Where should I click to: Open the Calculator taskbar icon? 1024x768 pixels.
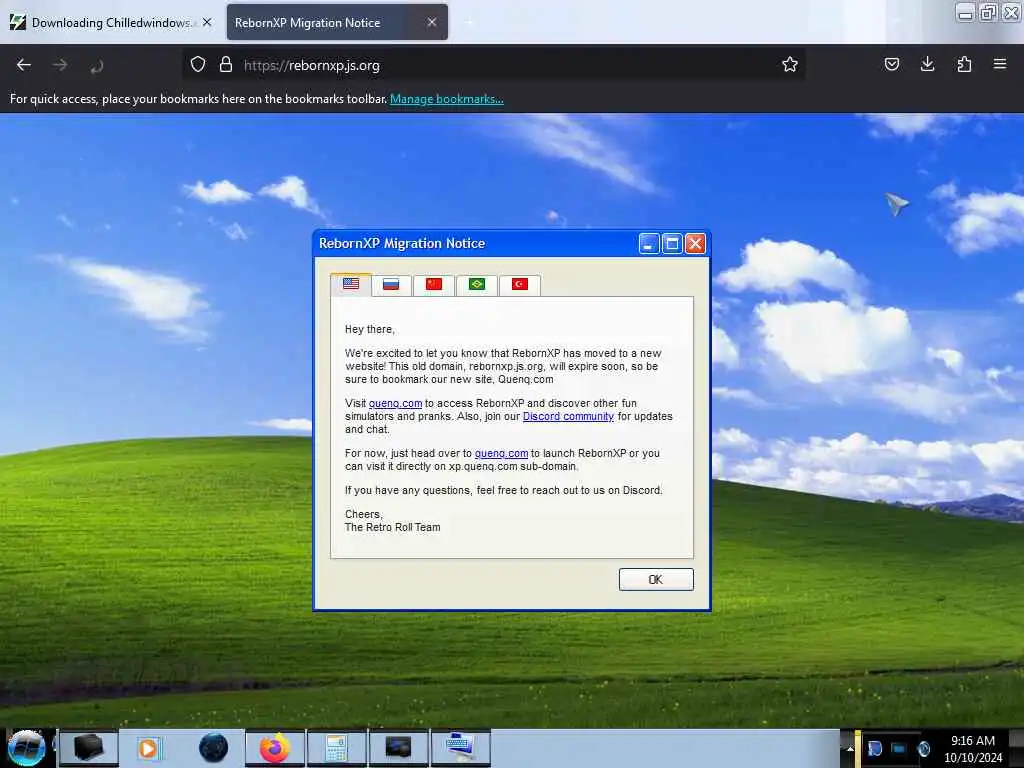point(336,748)
